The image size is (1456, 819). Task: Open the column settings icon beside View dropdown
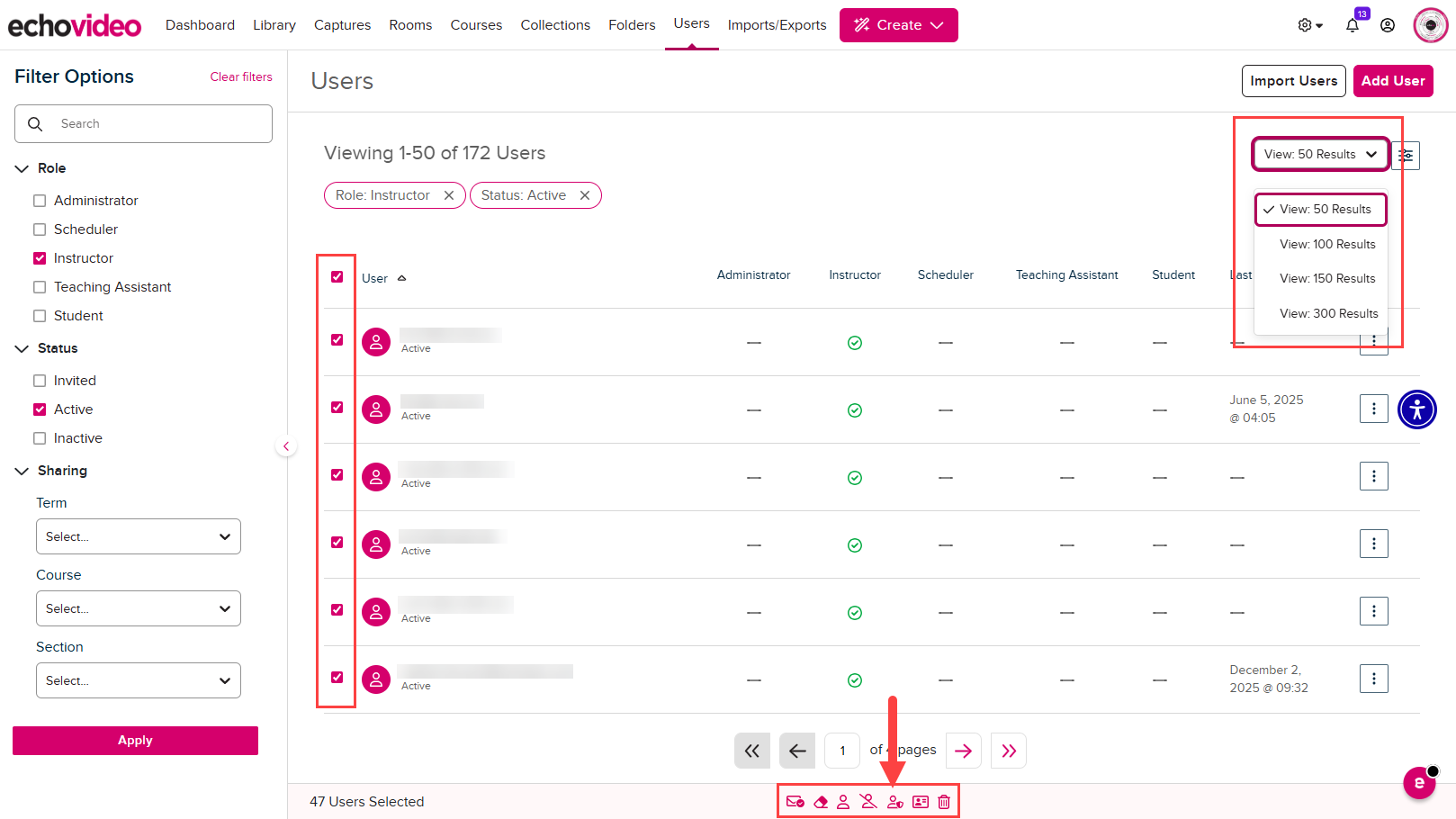pos(1406,155)
